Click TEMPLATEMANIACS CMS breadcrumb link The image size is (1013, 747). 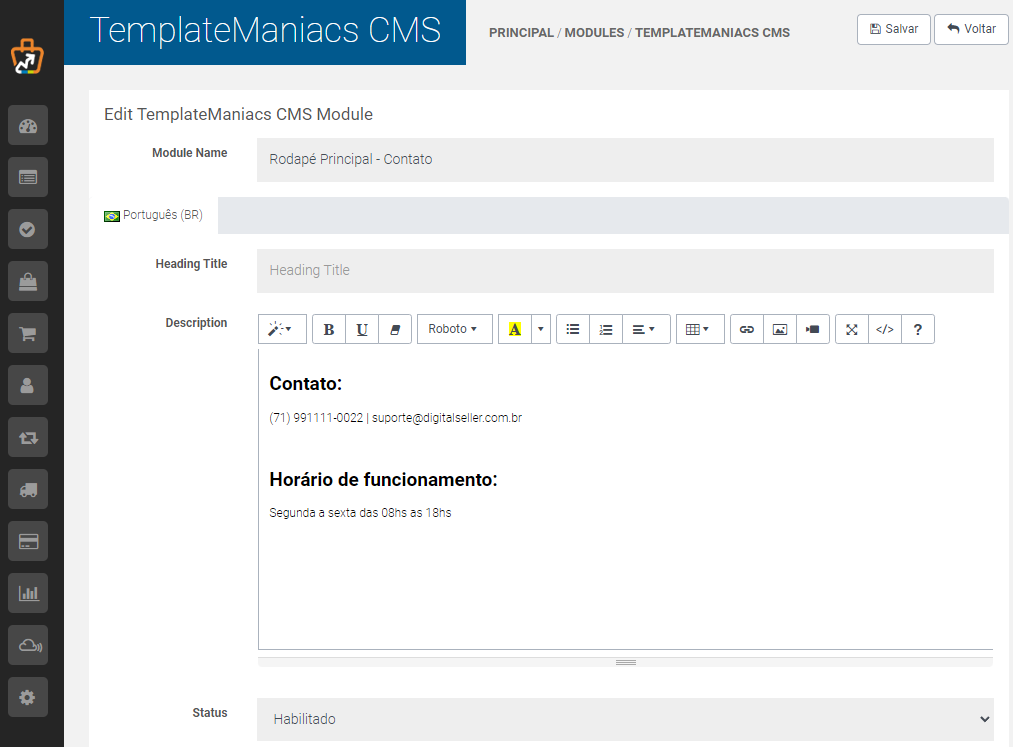point(712,32)
